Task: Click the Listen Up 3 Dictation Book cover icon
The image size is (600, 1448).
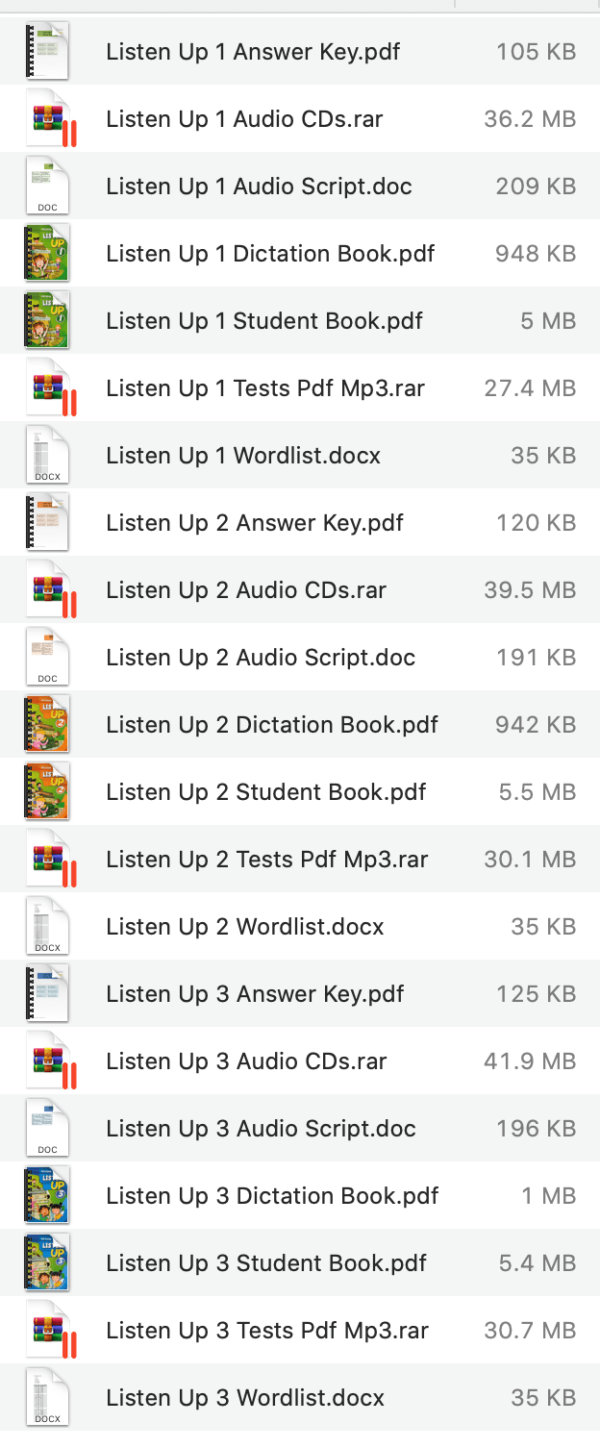Action: pyautogui.click(x=48, y=1195)
